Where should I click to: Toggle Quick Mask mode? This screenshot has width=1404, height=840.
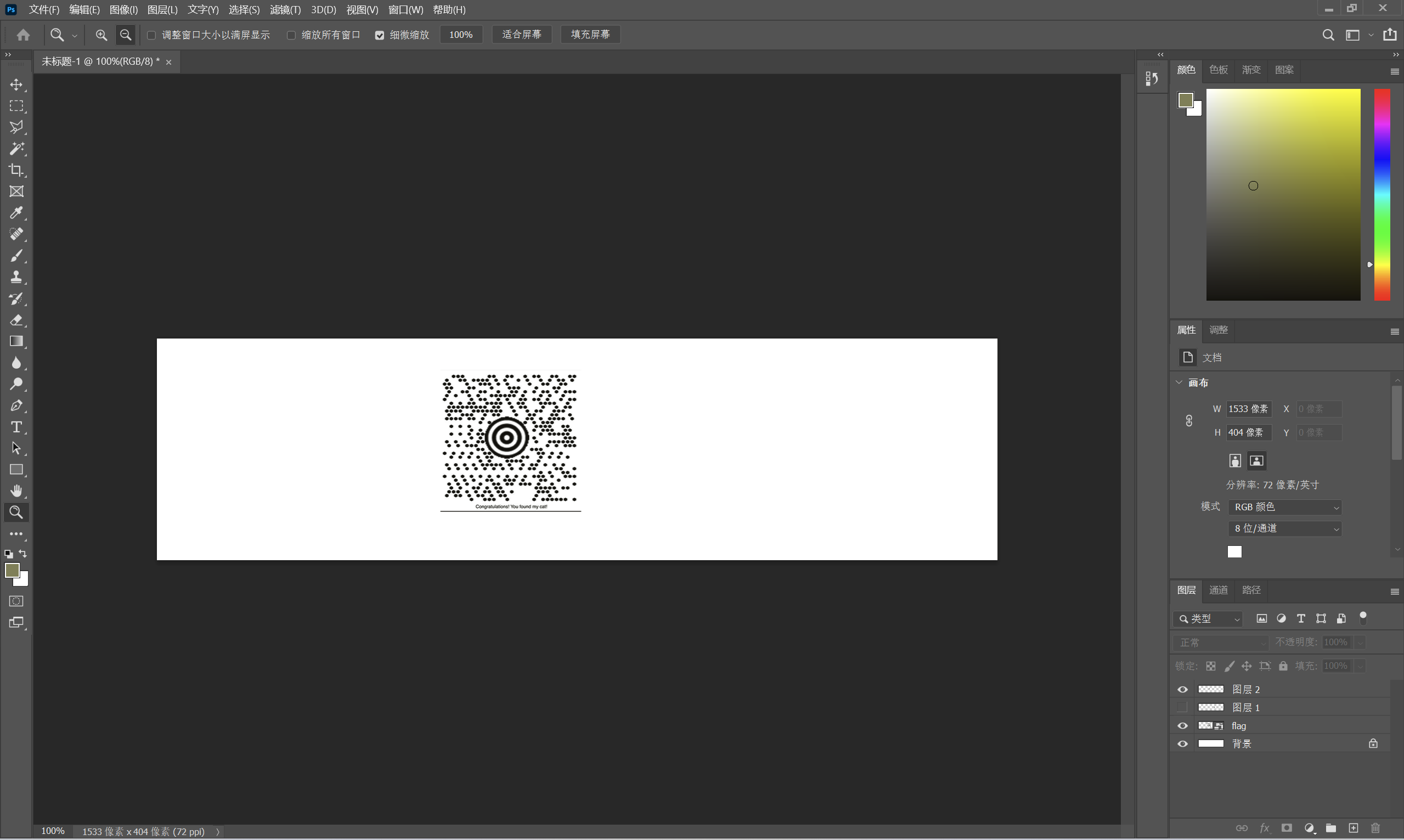pyautogui.click(x=16, y=601)
